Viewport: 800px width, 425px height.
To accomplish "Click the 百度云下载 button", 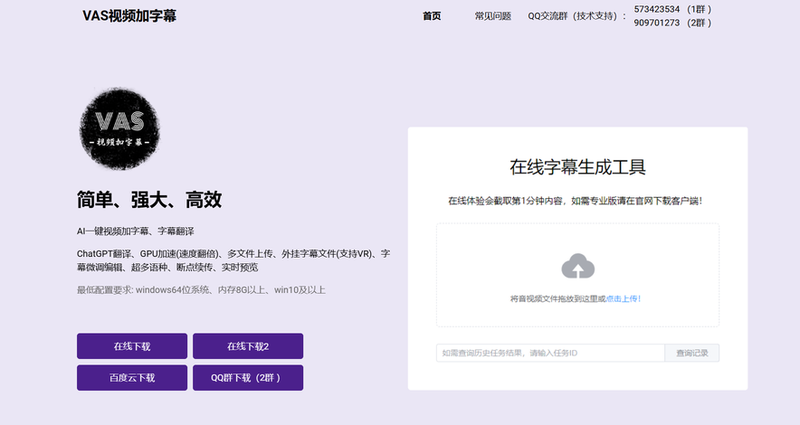I will 132,378.
